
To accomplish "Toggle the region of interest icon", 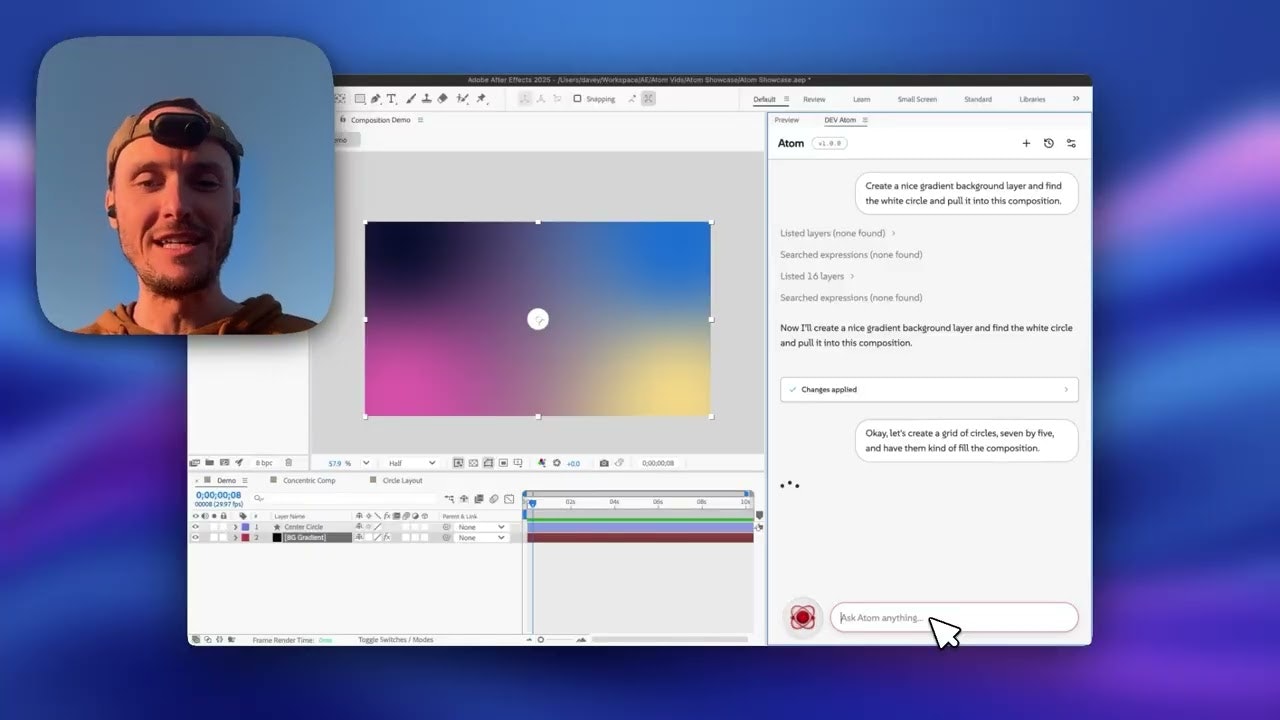I will (503, 463).
